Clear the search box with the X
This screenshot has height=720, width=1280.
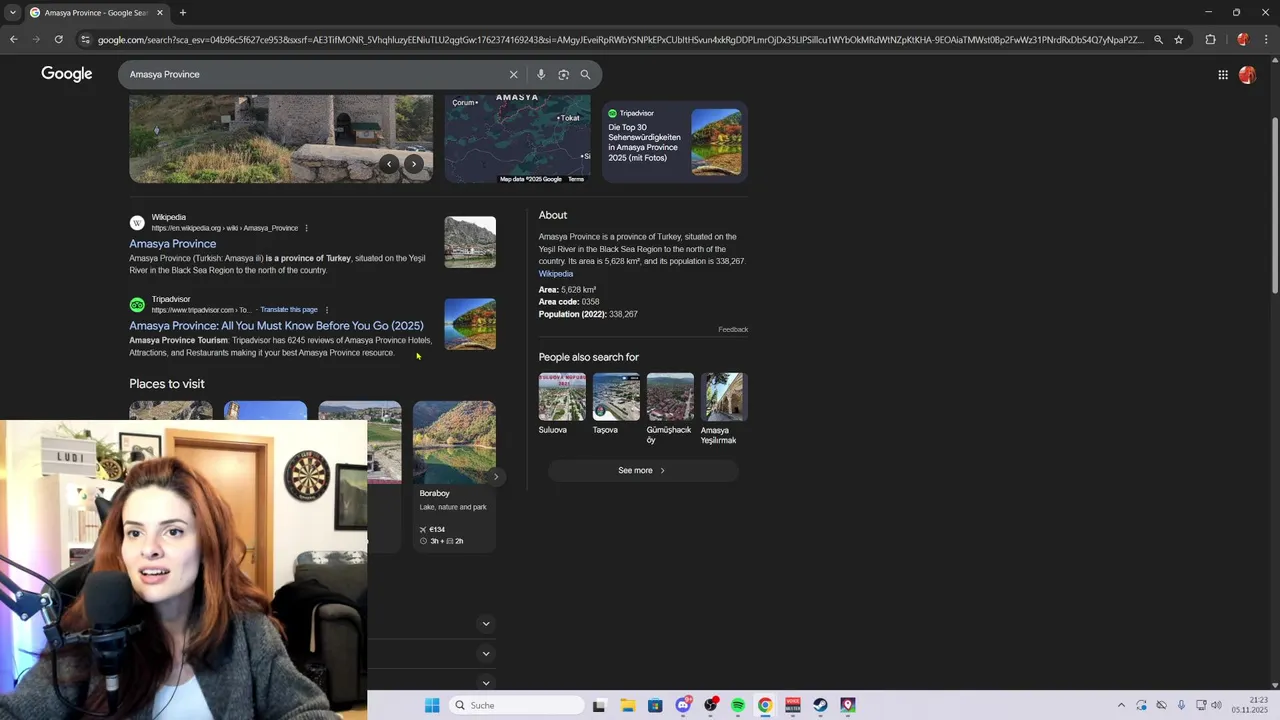pyautogui.click(x=514, y=74)
